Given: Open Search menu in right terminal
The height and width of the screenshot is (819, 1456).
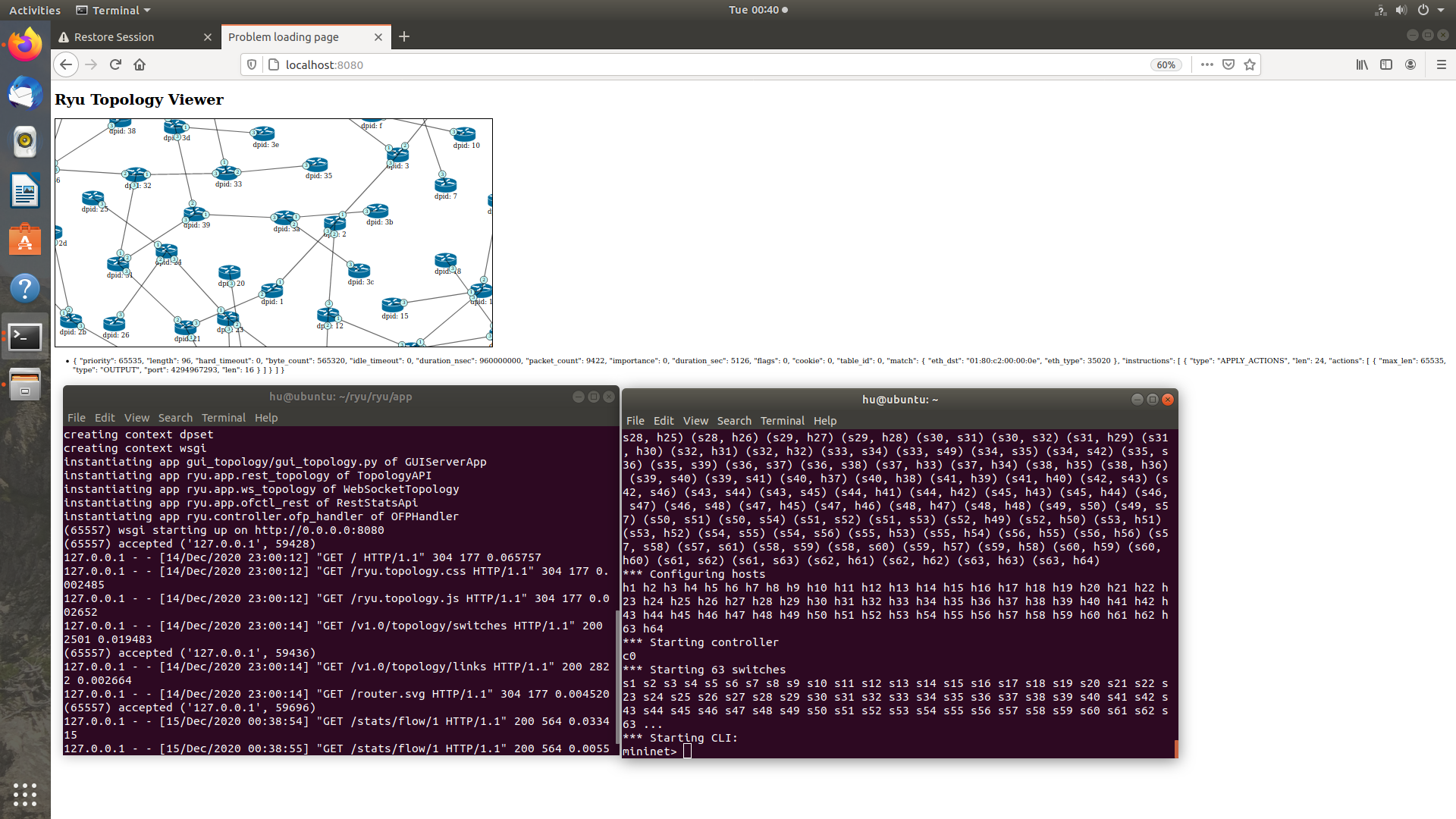Looking at the screenshot, I should tap(733, 421).
